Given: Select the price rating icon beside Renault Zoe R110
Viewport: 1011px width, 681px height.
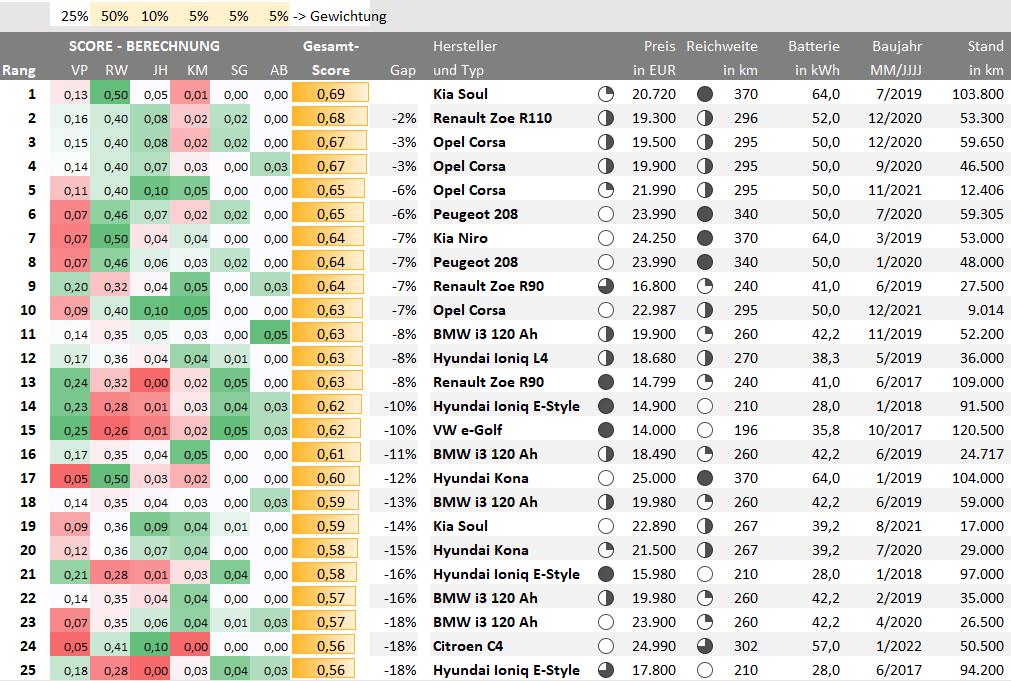Looking at the screenshot, I should click(x=606, y=118).
